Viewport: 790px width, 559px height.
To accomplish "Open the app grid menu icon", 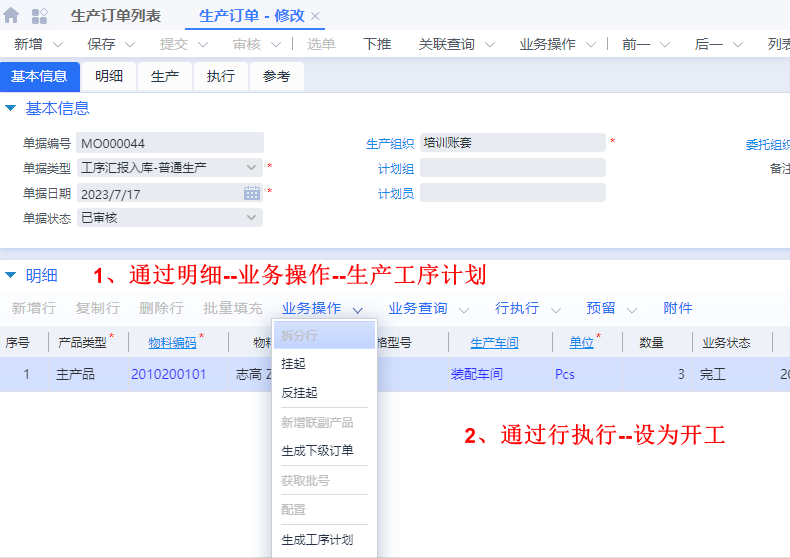I will [40, 16].
